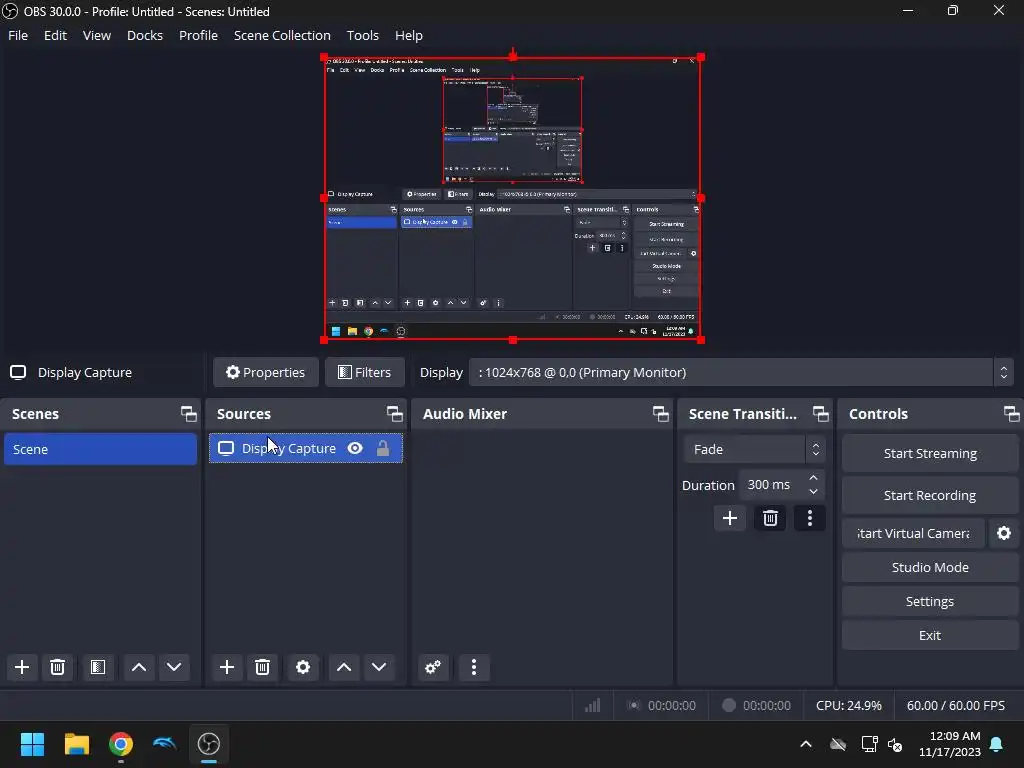This screenshot has width=1024, height=768.
Task: Click Start Recording button
Action: (930, 495)
